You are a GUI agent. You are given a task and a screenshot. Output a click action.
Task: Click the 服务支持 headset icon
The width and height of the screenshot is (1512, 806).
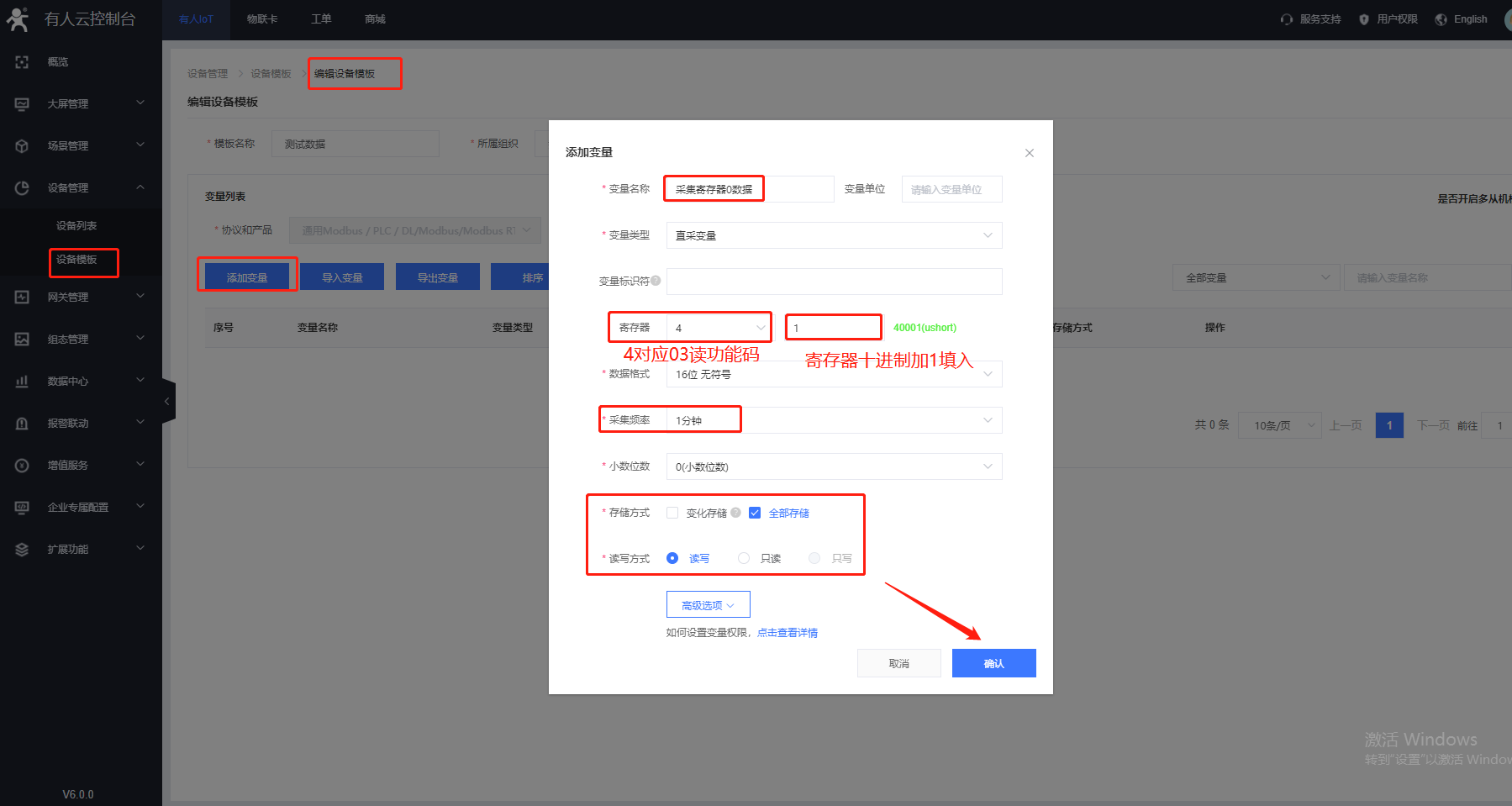click(x=1287, y=19)
